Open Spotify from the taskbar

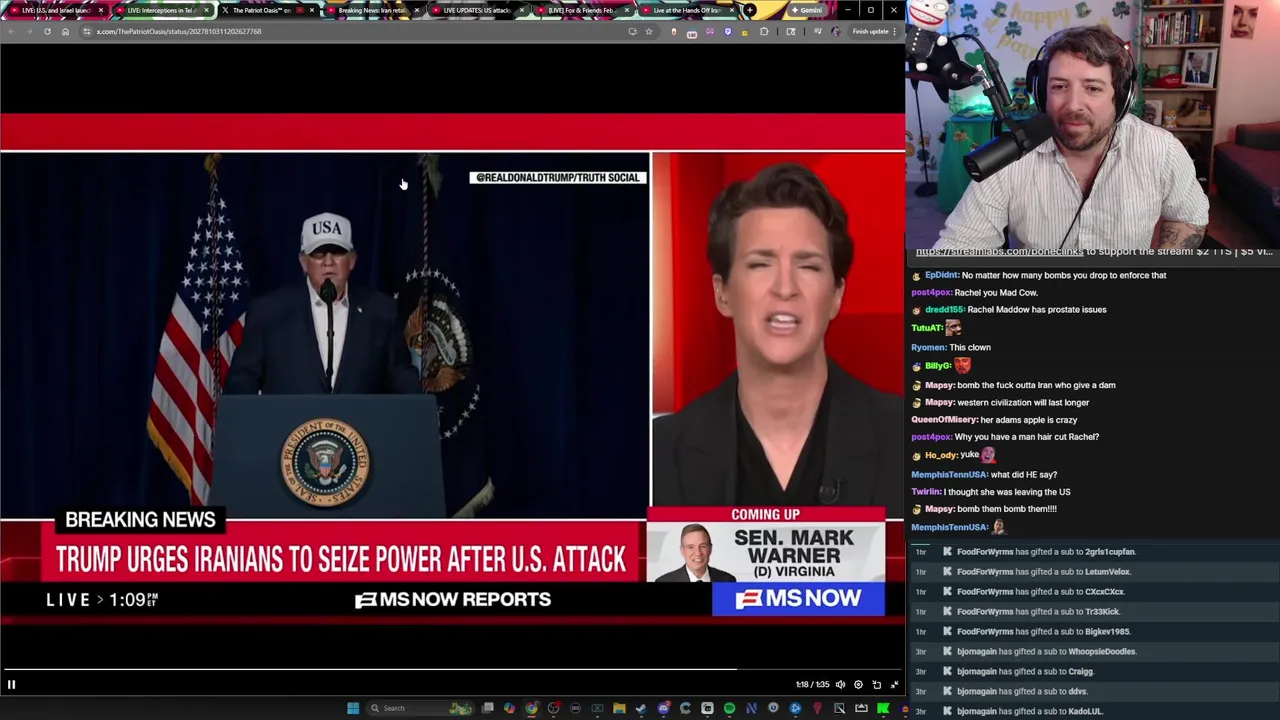tap(729, 708)
